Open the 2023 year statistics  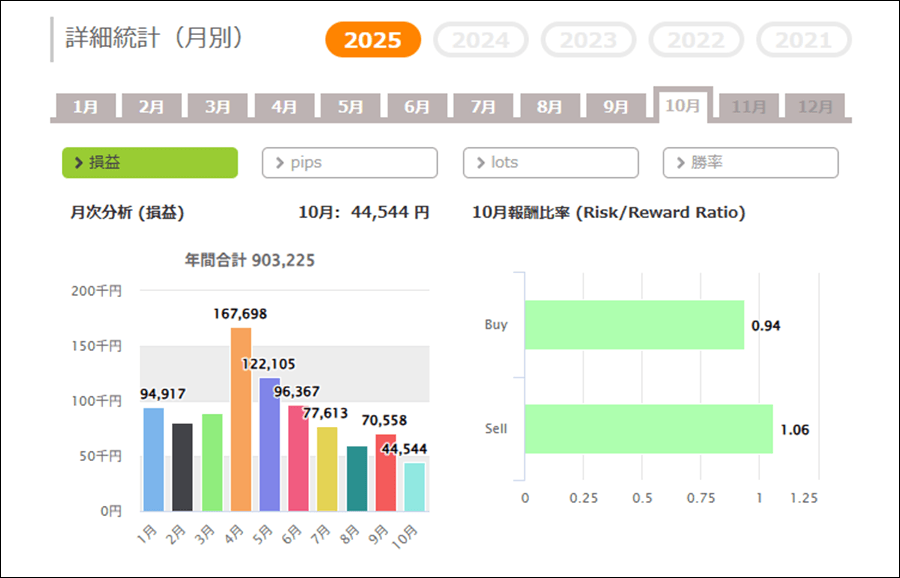point(588,40)
